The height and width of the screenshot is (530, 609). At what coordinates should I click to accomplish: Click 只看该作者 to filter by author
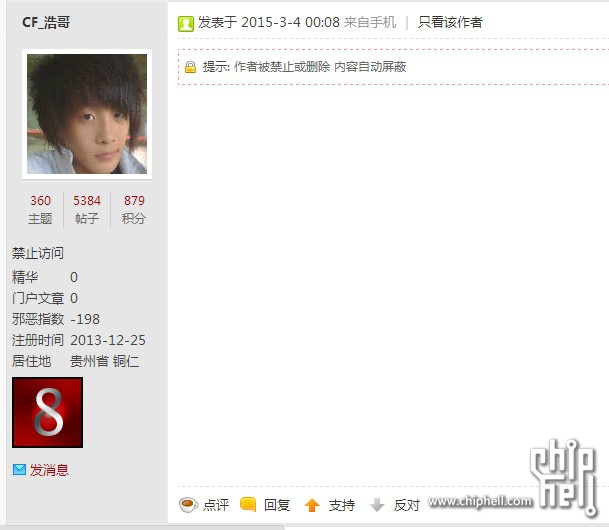[x=450, y=23]
